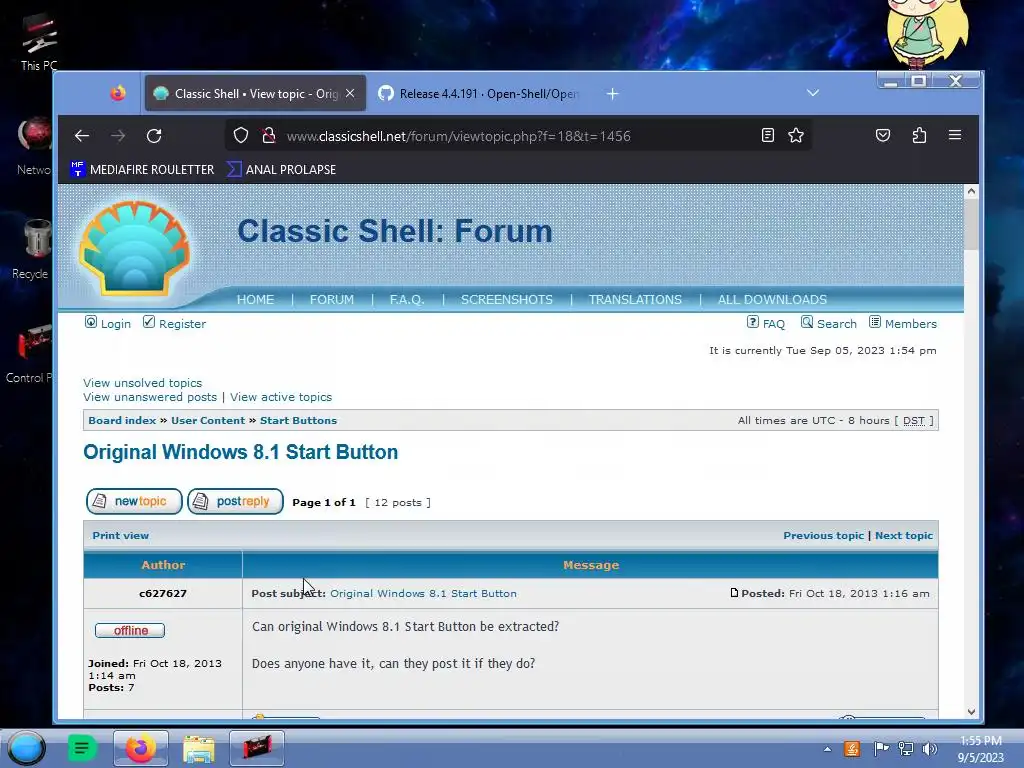This screenshot has width=1024, height=768.
Task: Click the taskbar clock 1:55 PM
Action: (x=980, y=741)
